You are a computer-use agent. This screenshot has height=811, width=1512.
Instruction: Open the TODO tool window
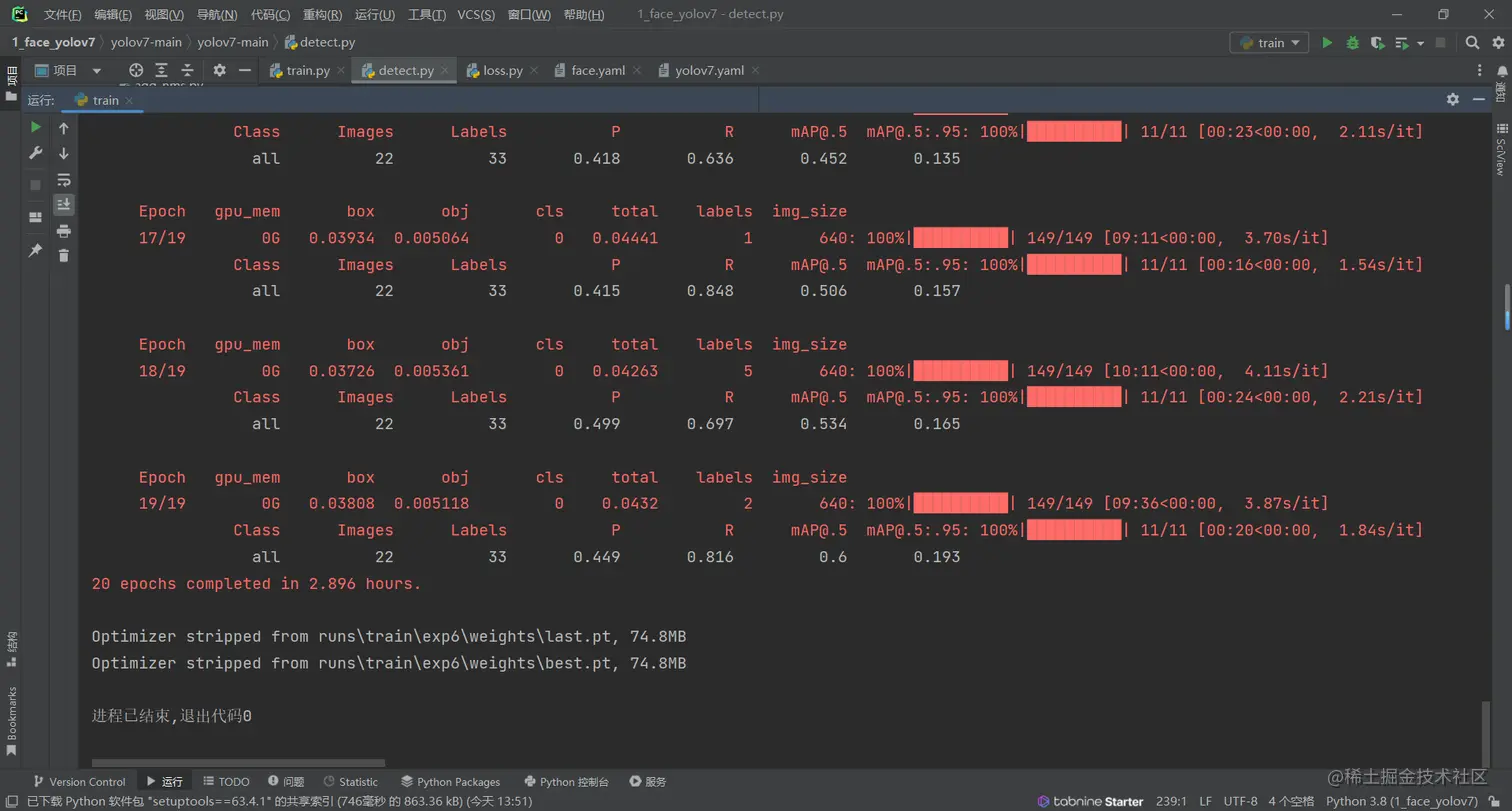point(226,781)
